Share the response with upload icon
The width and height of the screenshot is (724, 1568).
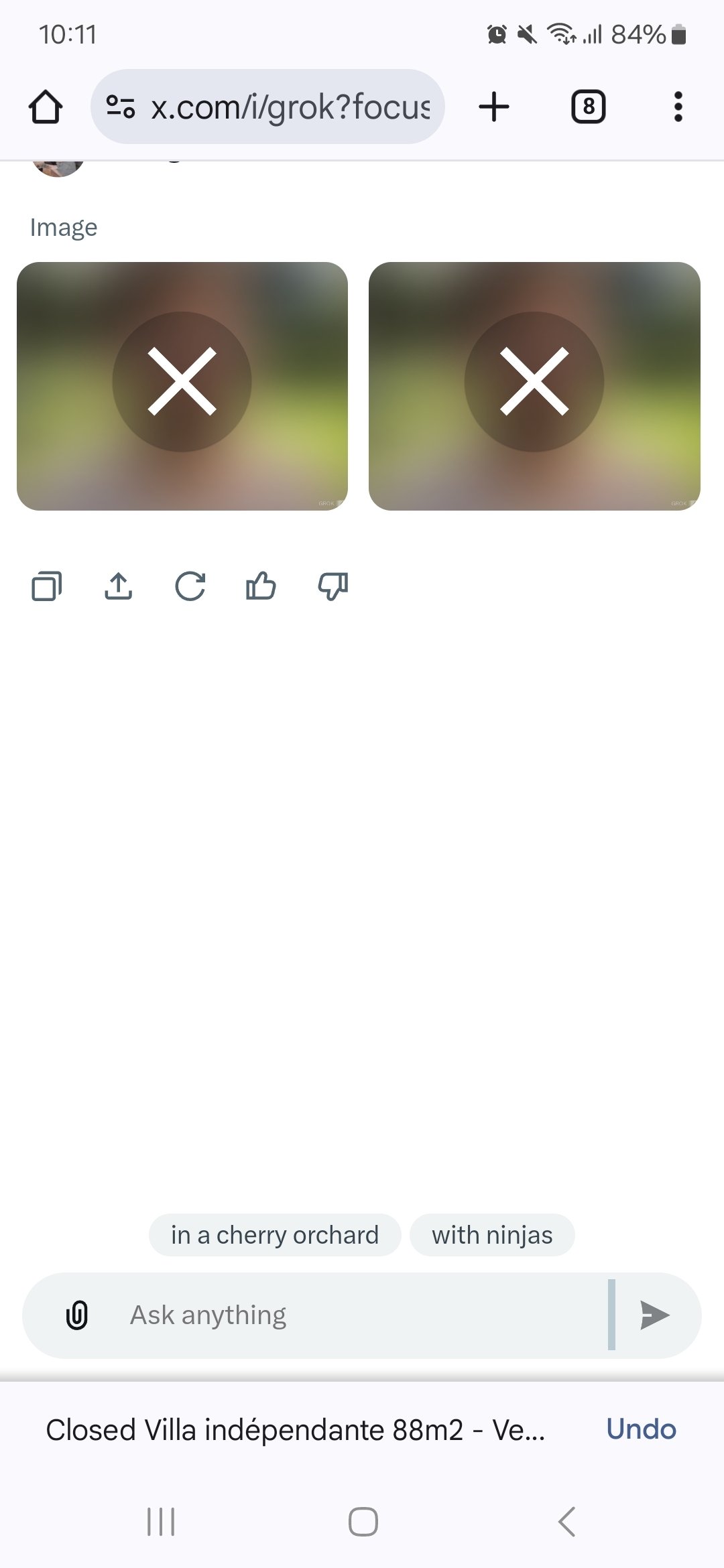[x=119, y=586]
